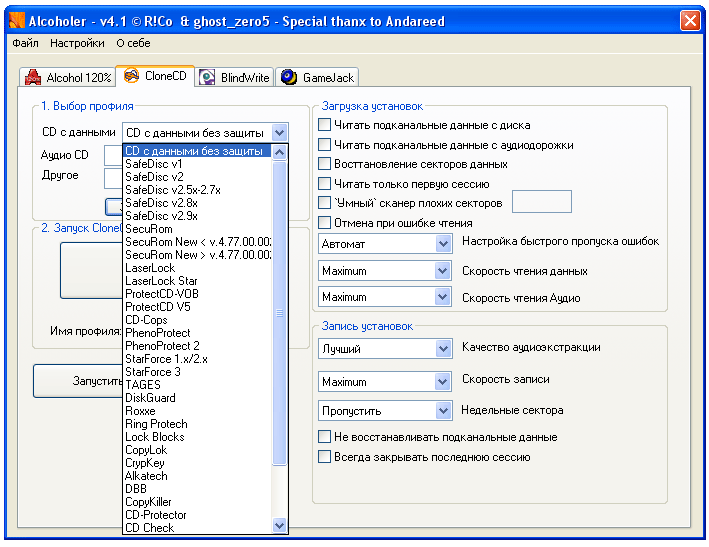Select 'StarForce 1.x/2.x' profile
The height and width of the screenshot is (547, 709).
point(198,359)
